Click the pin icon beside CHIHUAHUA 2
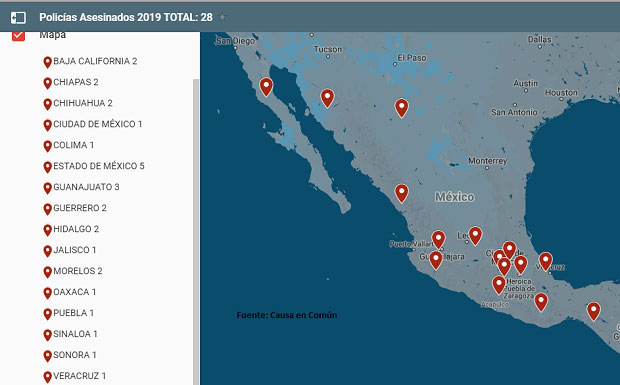620x385 pixels. [47, 104]
